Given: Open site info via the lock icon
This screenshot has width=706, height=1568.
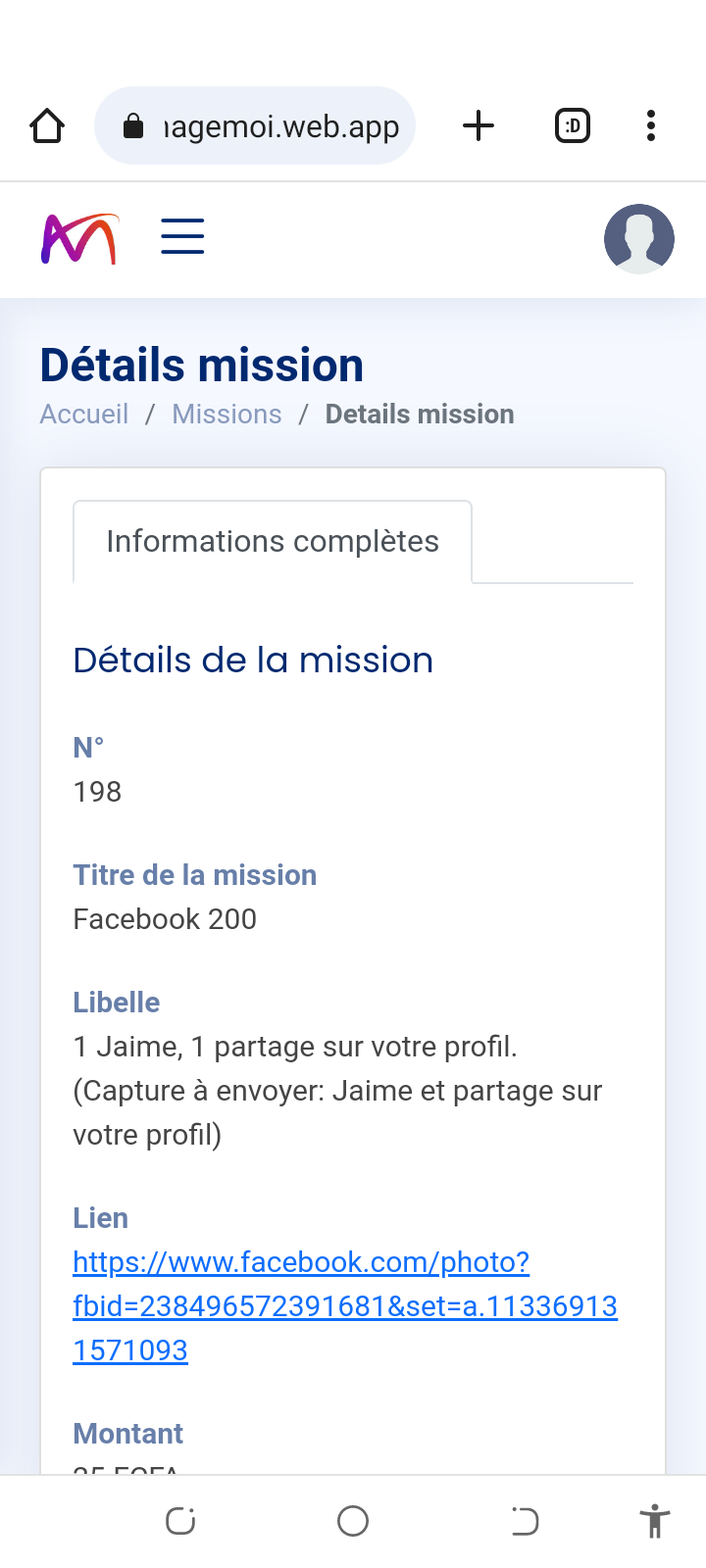Looking at the screenshot, I should point(133,126).
